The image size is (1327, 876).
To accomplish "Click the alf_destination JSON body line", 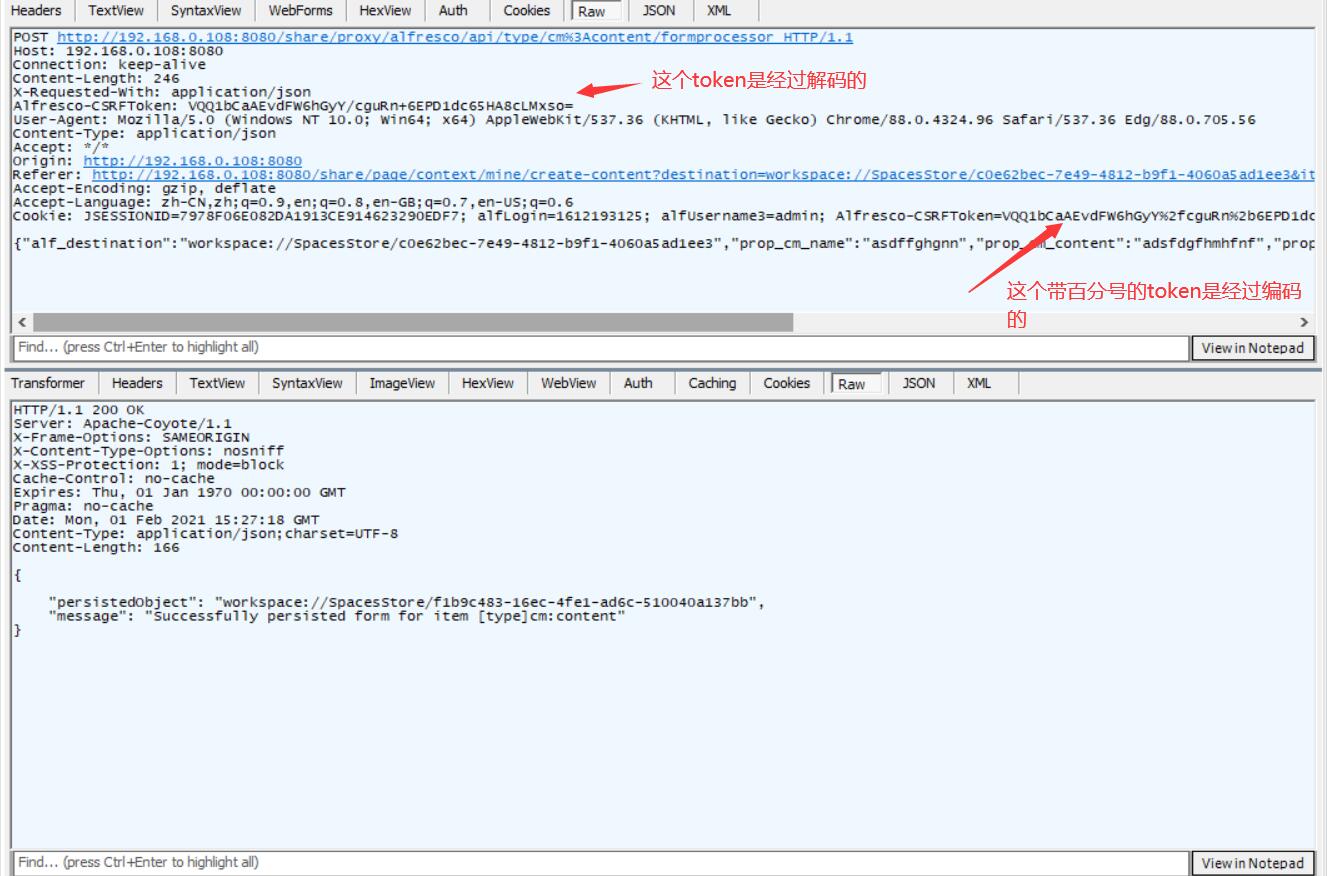I will point(664,243).
